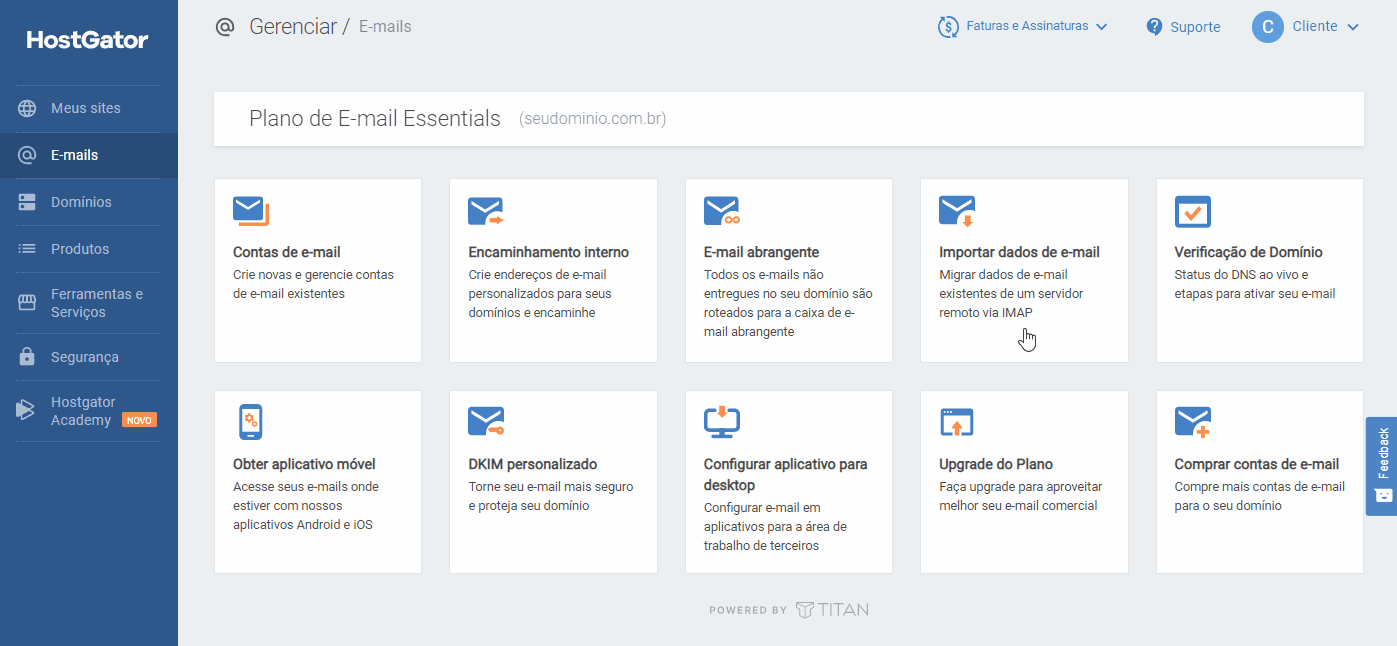The height and width of the screenshot is (646, 1397).
Task: Click the HostGator logo
Action: (x=88, y=40)
